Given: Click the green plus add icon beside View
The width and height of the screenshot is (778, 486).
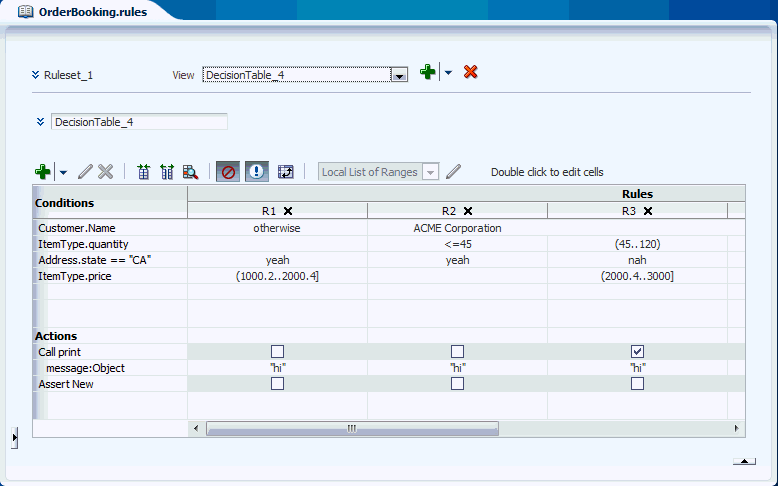Looking at the screenshot, I should [427, 72].
